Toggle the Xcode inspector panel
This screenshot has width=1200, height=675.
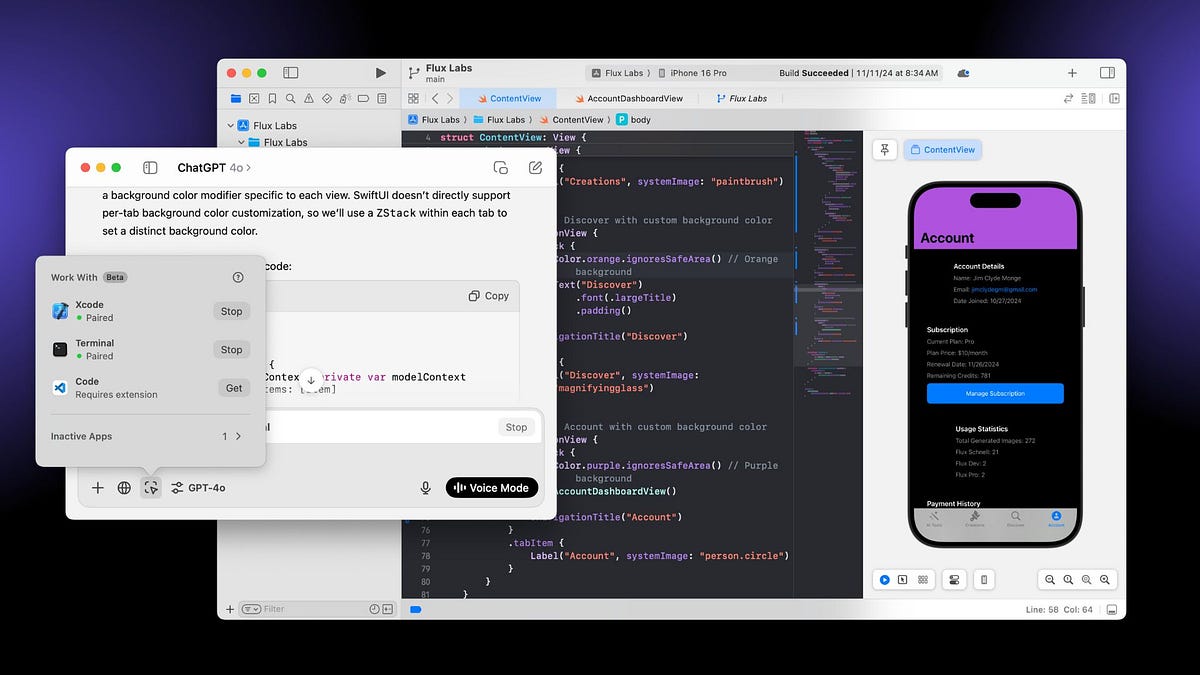1108,72
